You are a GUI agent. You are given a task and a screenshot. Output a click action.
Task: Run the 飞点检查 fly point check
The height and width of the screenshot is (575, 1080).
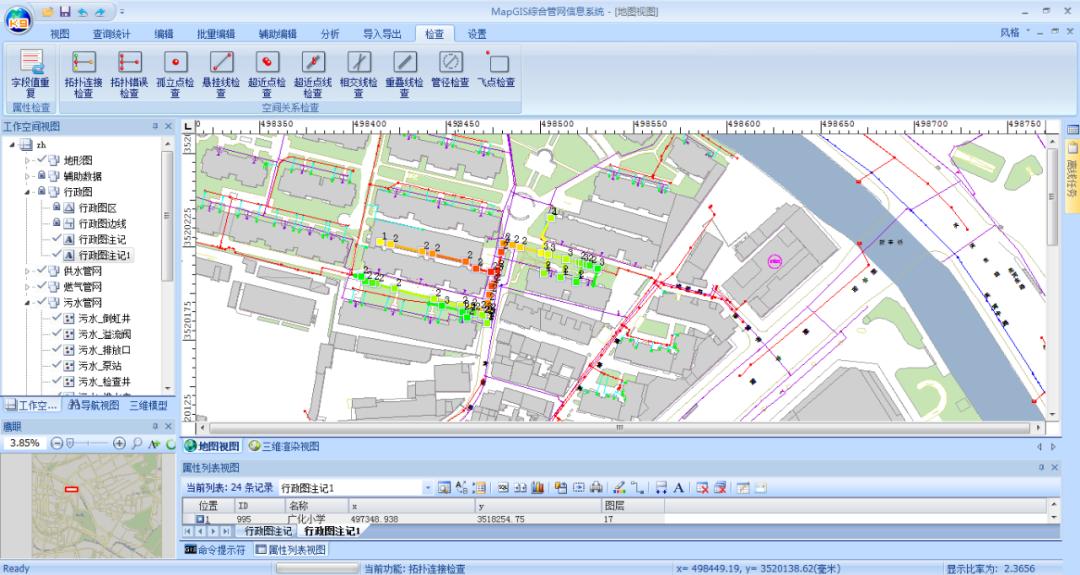(x=497, y=69)
